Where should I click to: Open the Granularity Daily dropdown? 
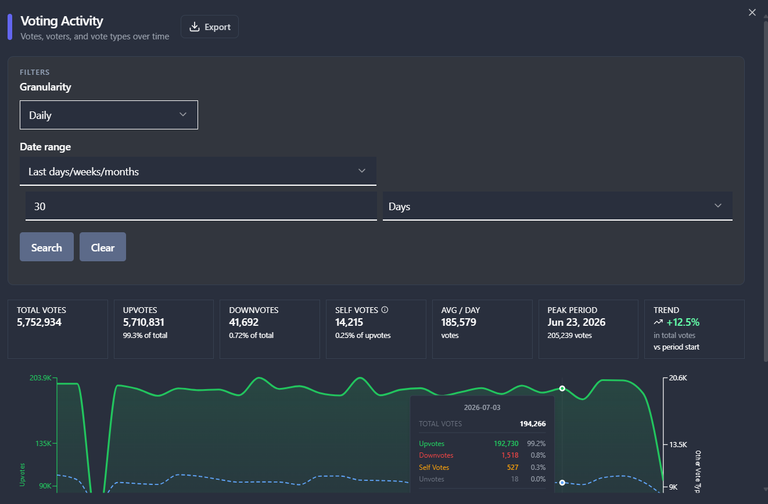[109, 115]
